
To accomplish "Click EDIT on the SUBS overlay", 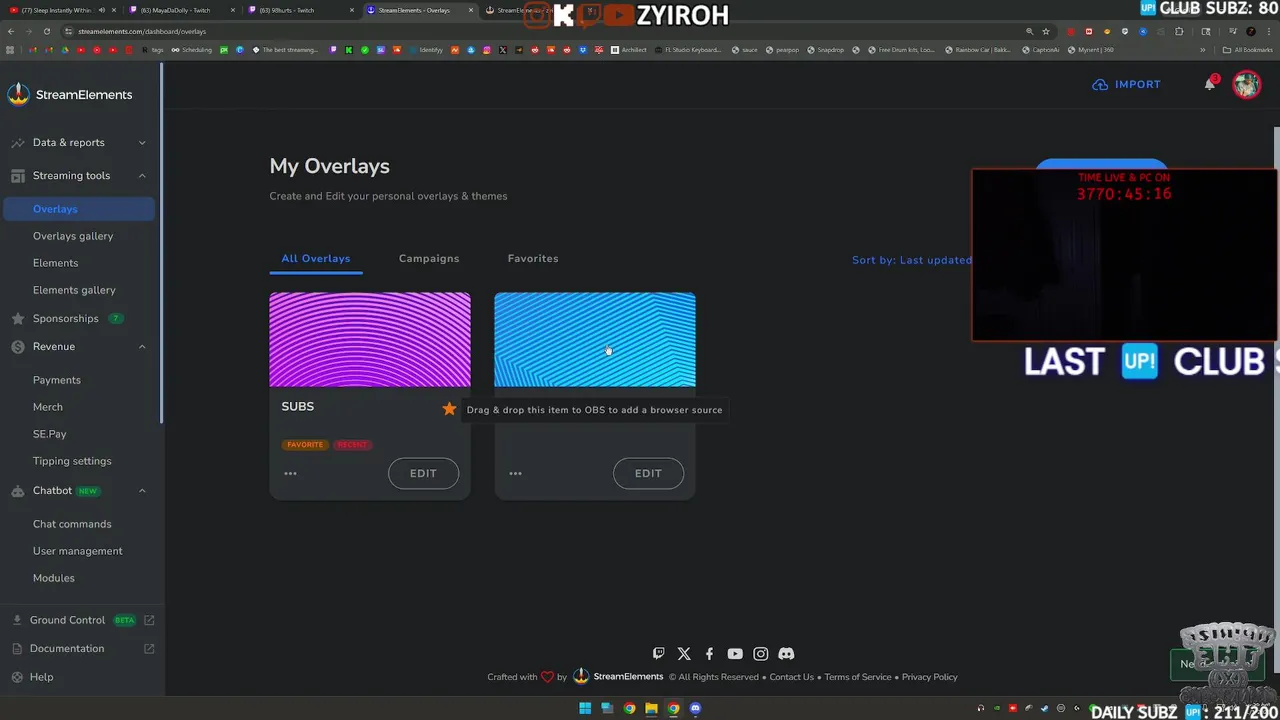I will click(x=423, y=473).
